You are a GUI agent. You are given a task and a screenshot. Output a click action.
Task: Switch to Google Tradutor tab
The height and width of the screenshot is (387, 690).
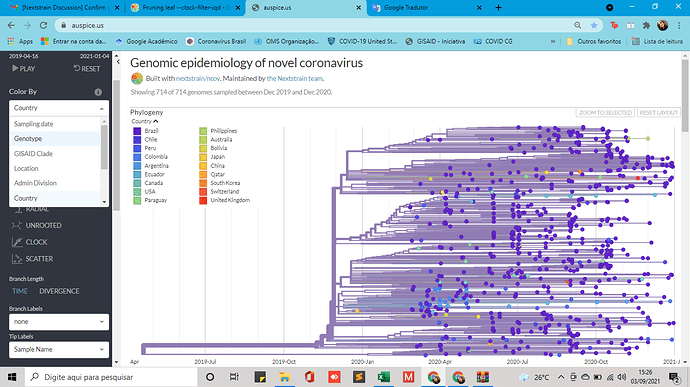(426, 7)
